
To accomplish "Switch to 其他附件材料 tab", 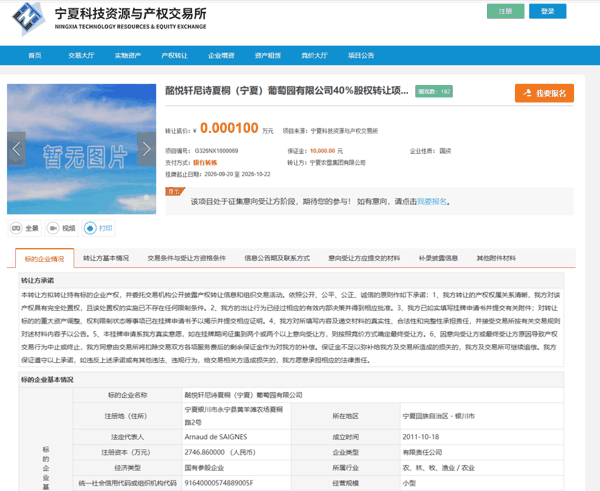I will (x=496, y=258).
